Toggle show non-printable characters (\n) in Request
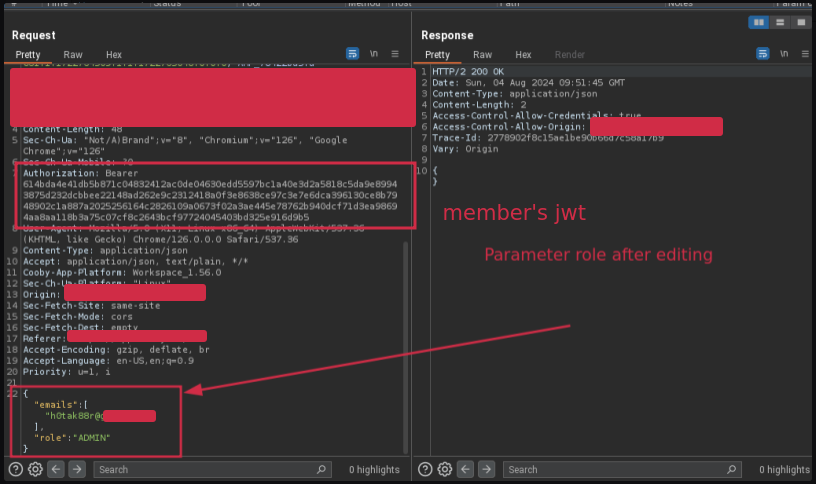 pyautogui.click(x=374, y=54)
